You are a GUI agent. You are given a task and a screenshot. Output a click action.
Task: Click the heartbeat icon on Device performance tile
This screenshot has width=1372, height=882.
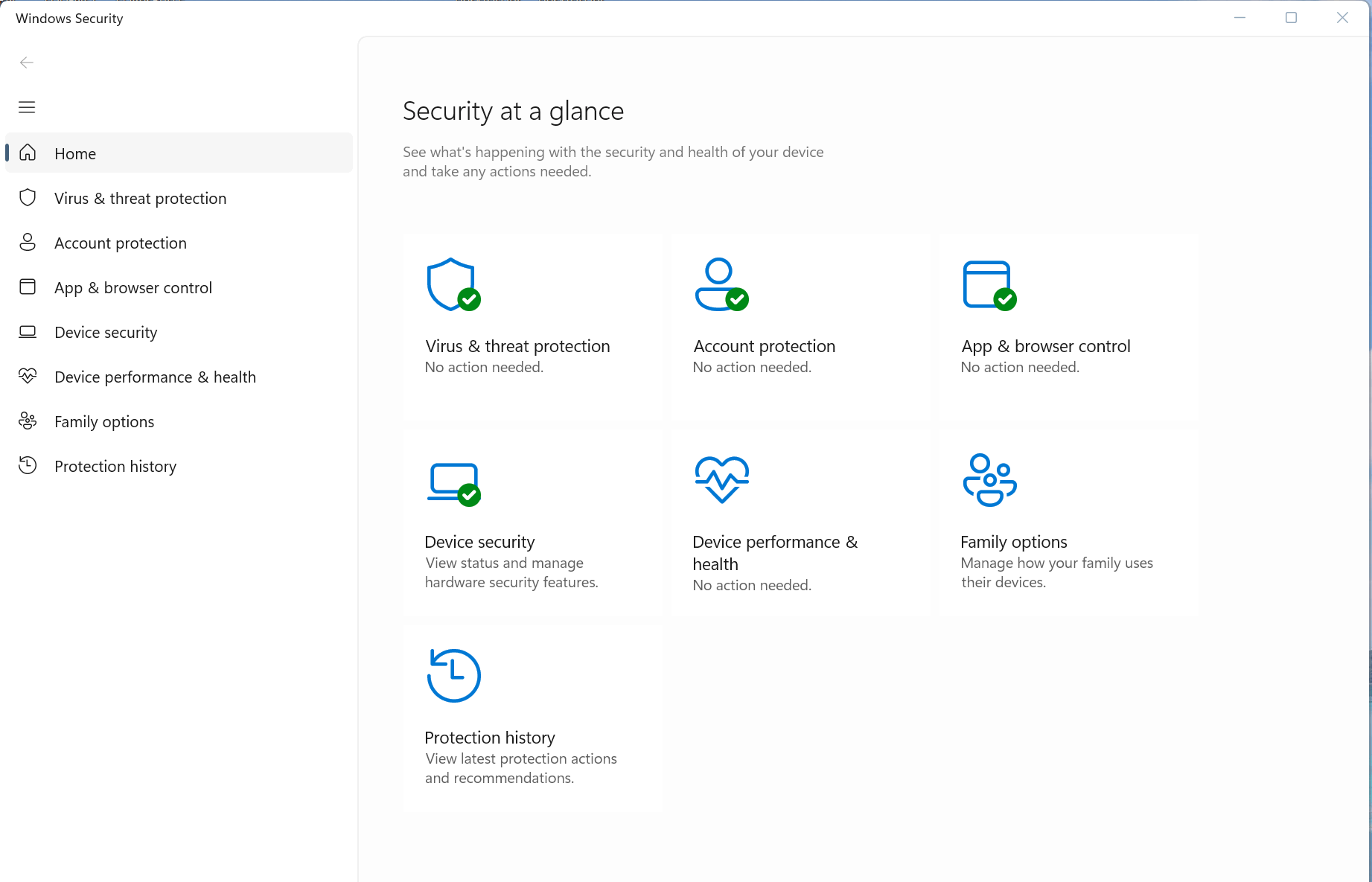pyautogui.click(x=721, y=479)
